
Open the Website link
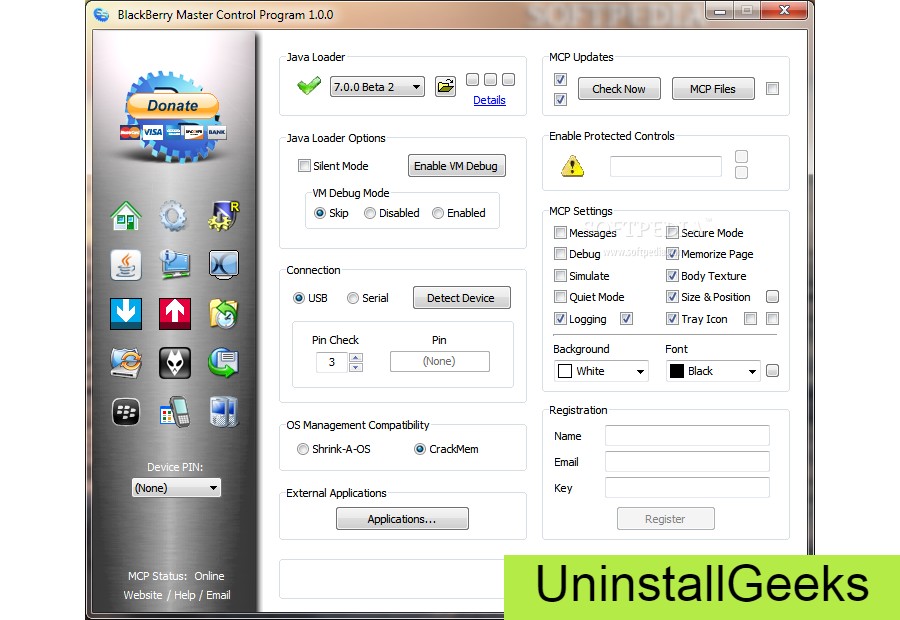[143, 595]
